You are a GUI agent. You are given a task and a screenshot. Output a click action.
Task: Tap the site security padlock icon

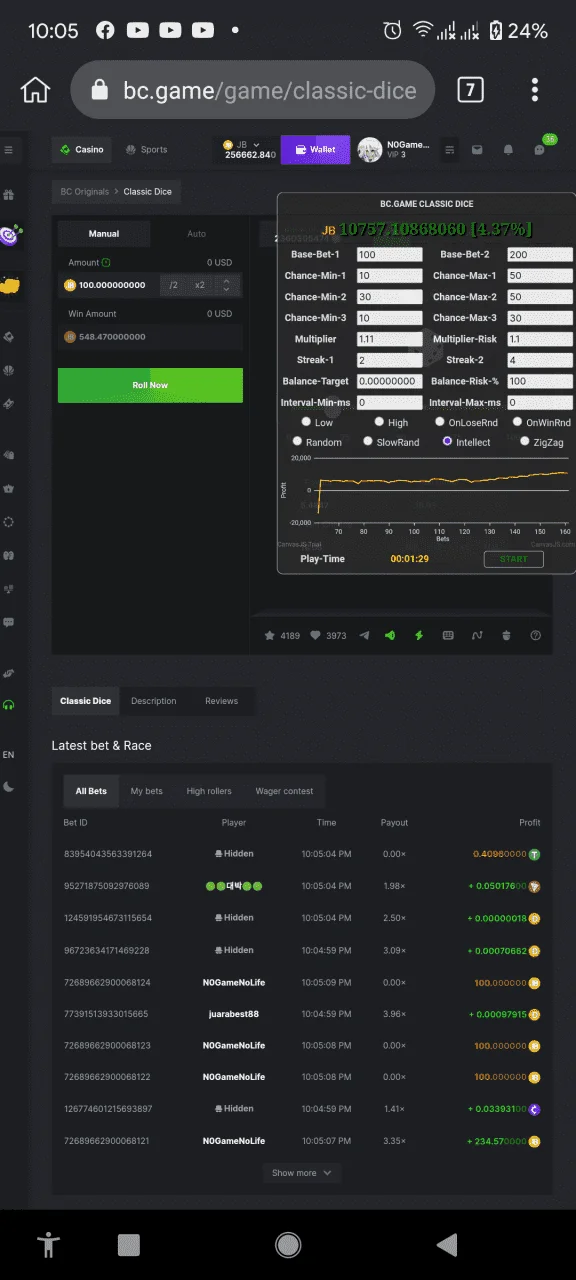(99, 91)
